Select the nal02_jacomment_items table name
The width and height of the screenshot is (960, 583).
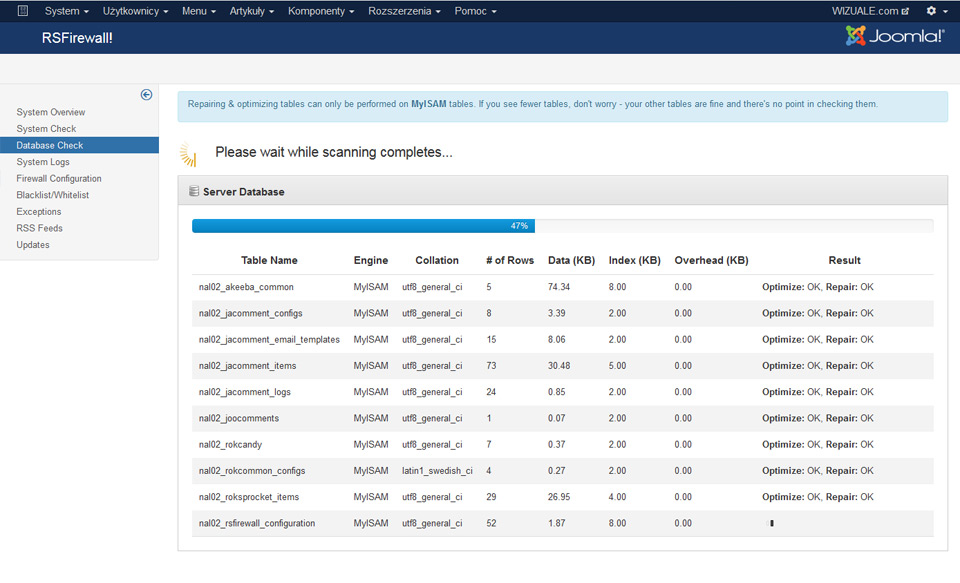pyautogui.click(x=247, y=366)
